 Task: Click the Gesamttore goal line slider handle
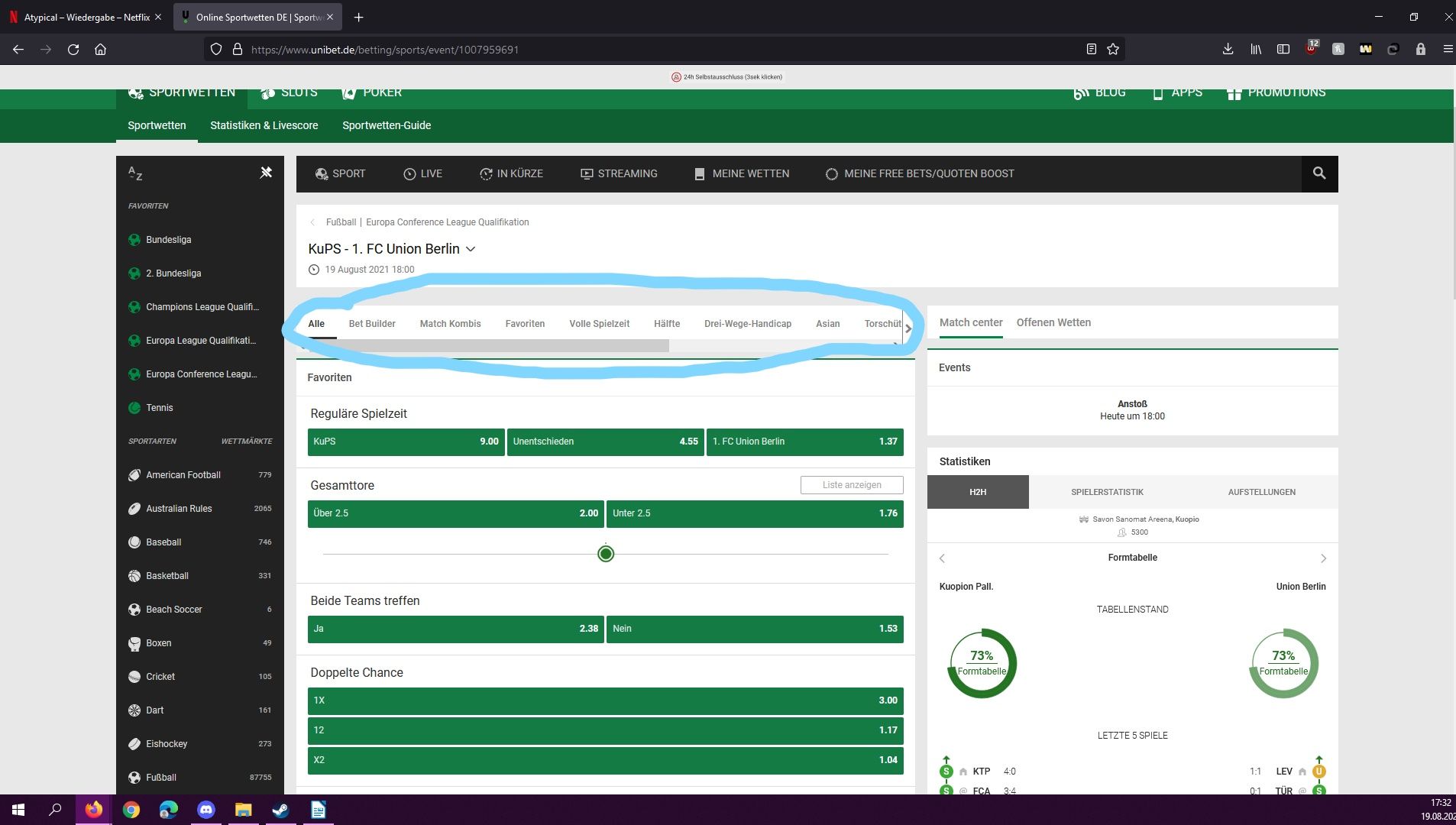tap(606, 554)
